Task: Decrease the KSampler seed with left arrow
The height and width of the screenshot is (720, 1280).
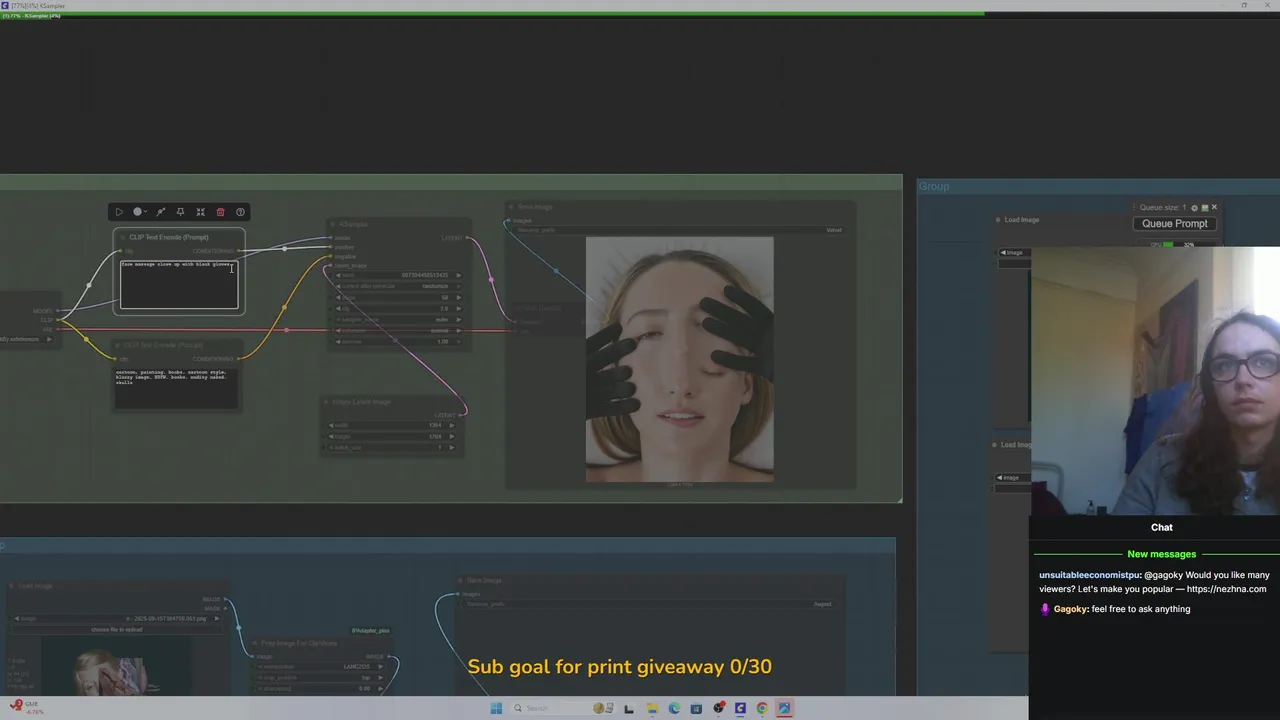Action: [338, 275]
